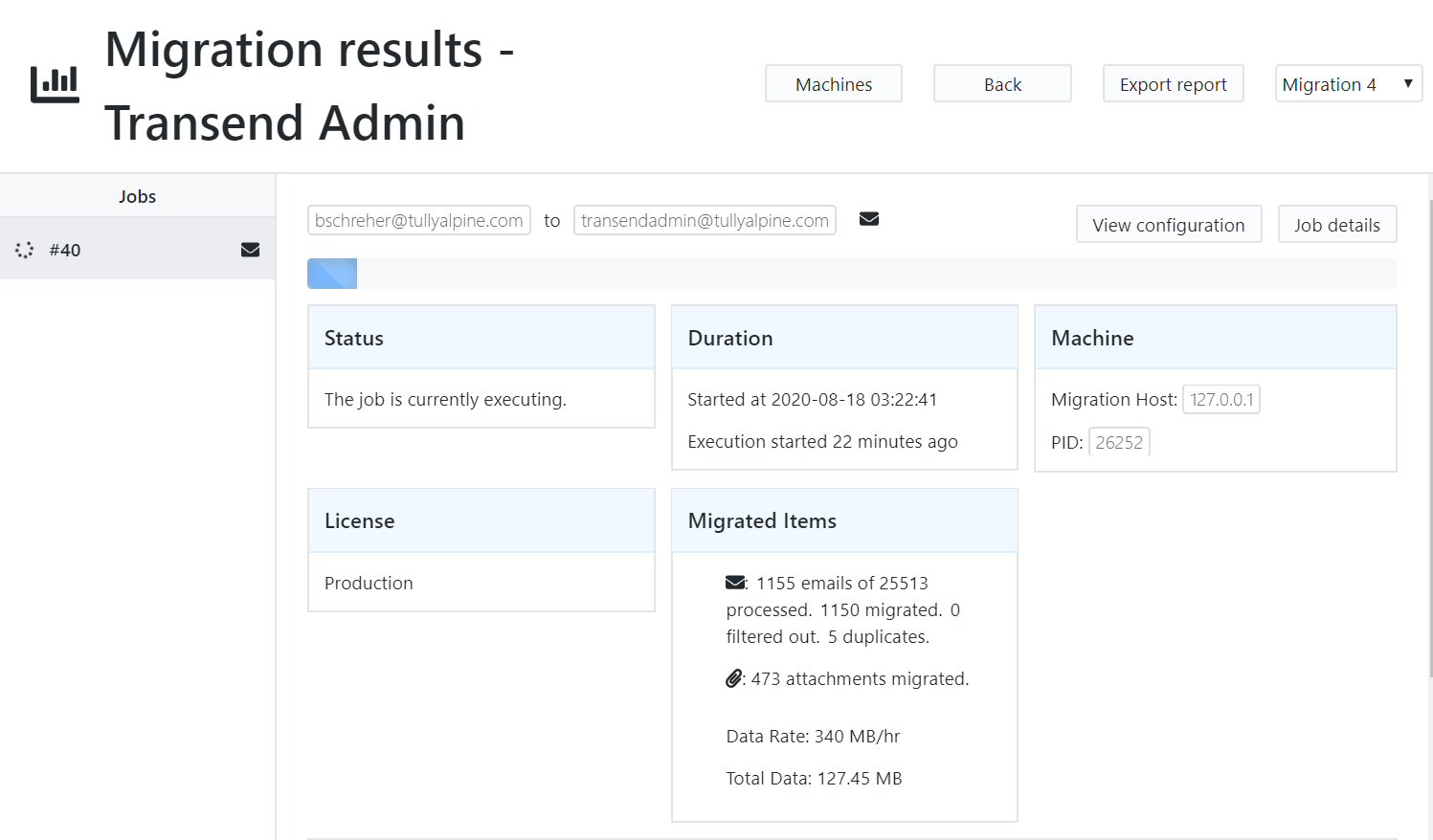1433x840 pixels.
Task: Click the License card header
Action: [x=481, y=520]
